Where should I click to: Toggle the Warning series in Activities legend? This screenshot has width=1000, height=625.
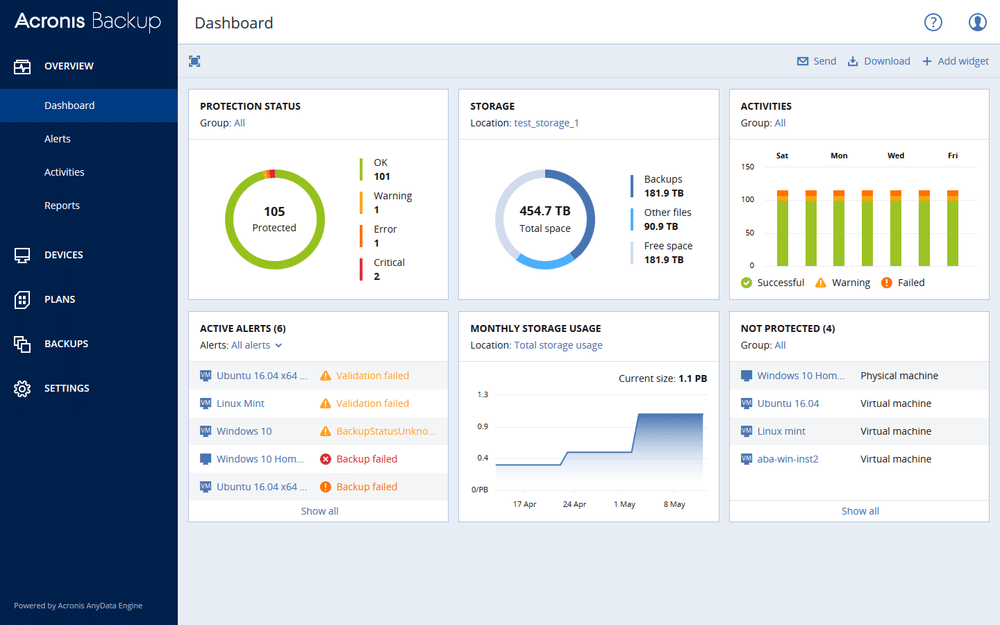click(x=843, y=282)
